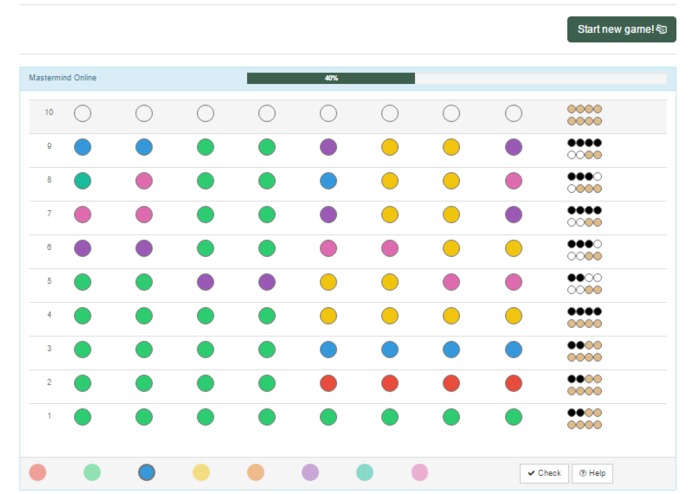Pick the teal palette color

tap(365, 472)
